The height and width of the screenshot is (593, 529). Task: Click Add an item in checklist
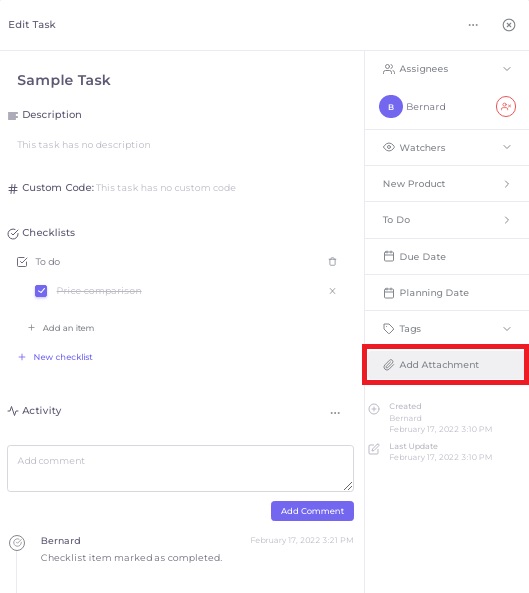click(x=68, y=328)
